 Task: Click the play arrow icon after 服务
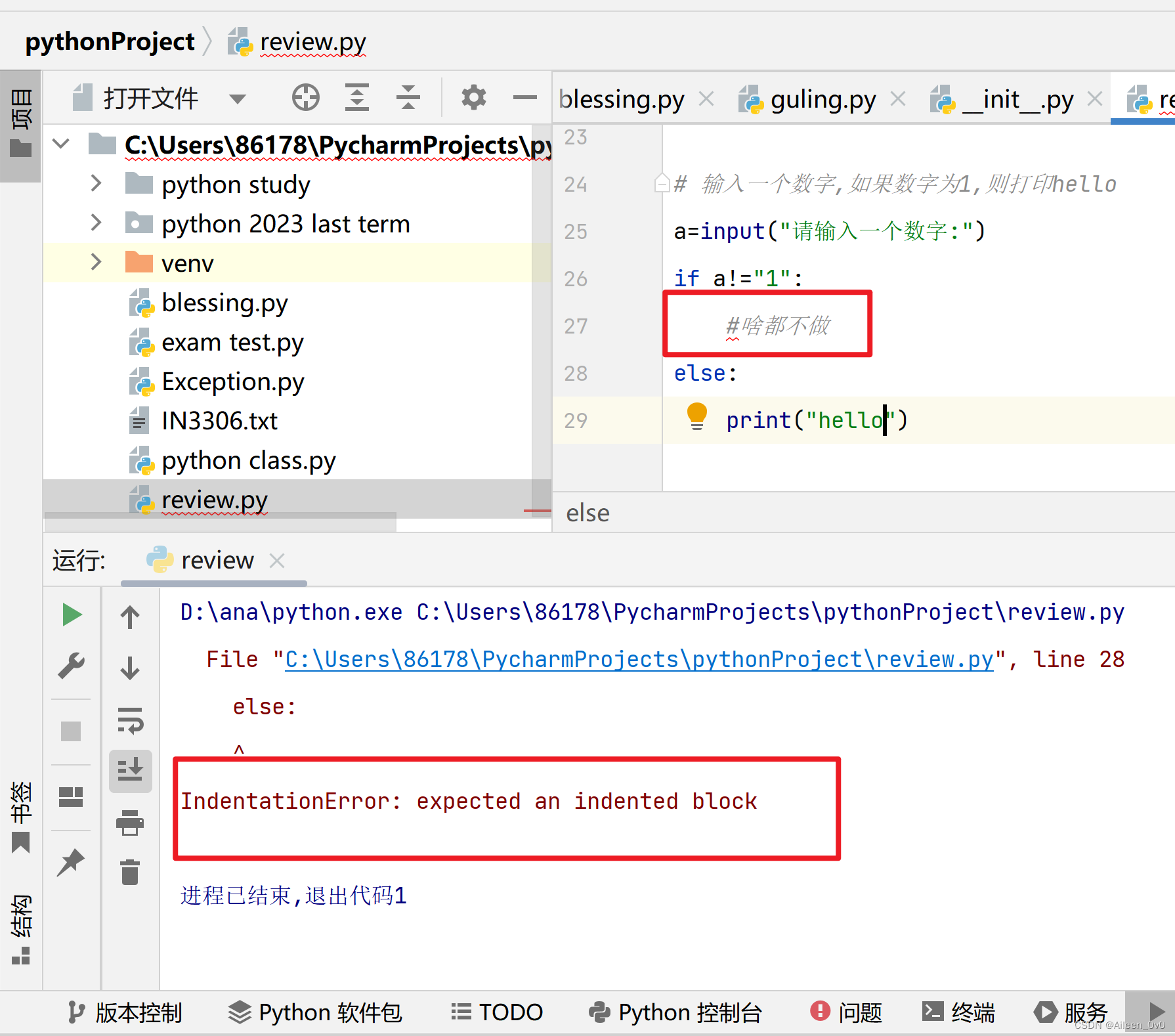coord(1156,1012)
